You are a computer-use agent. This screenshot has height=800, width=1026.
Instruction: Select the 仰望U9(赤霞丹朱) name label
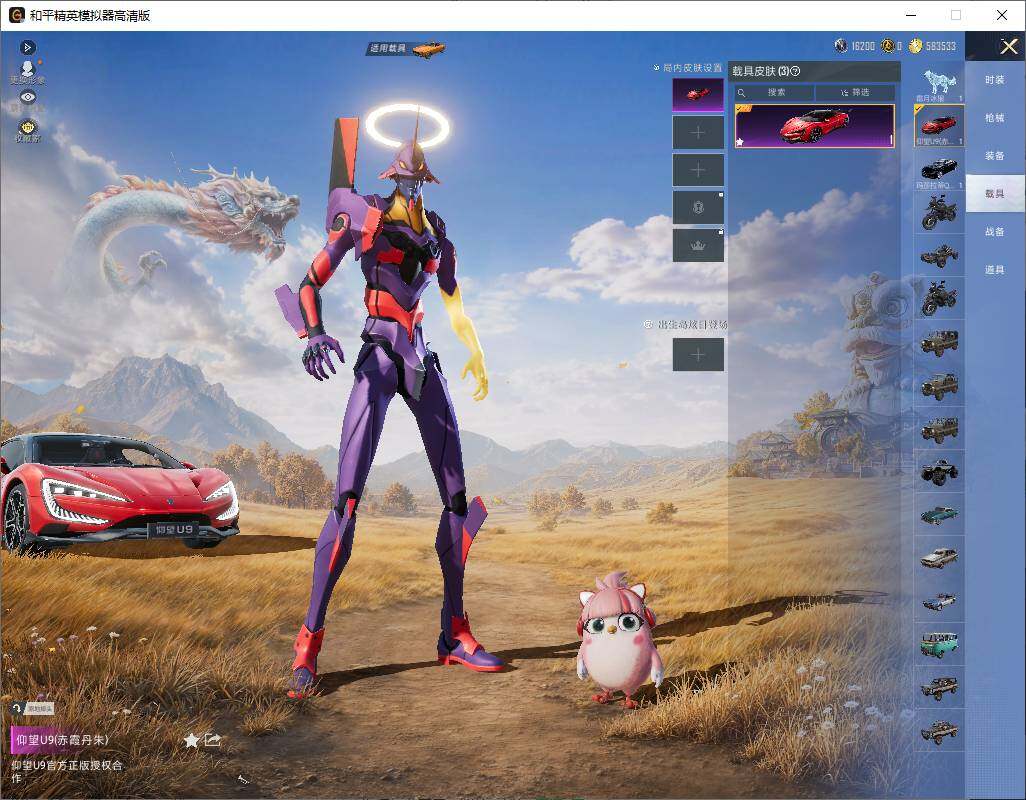click(63, 740)
